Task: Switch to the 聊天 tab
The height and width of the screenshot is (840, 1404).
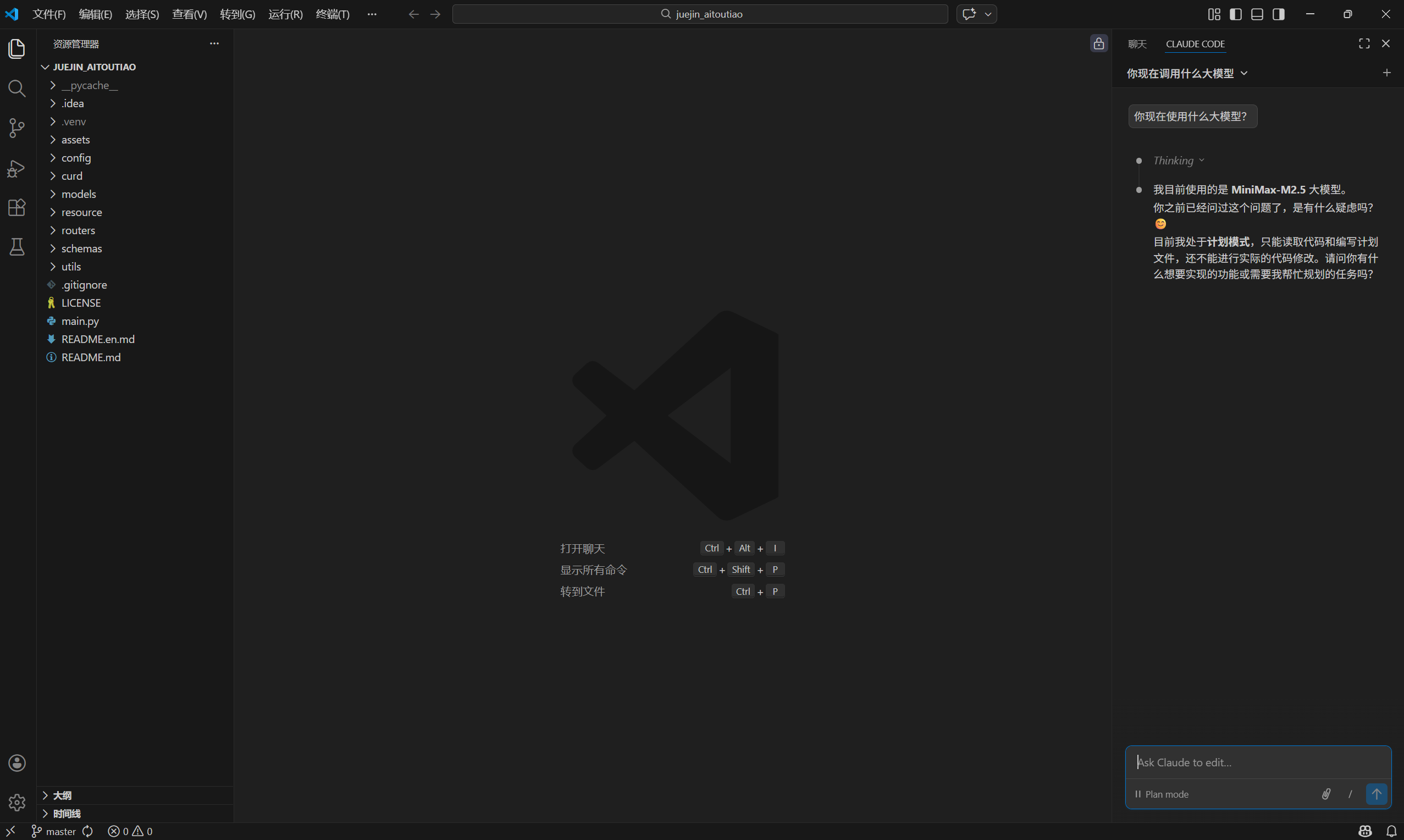Action: click(x=1137, y=43)
